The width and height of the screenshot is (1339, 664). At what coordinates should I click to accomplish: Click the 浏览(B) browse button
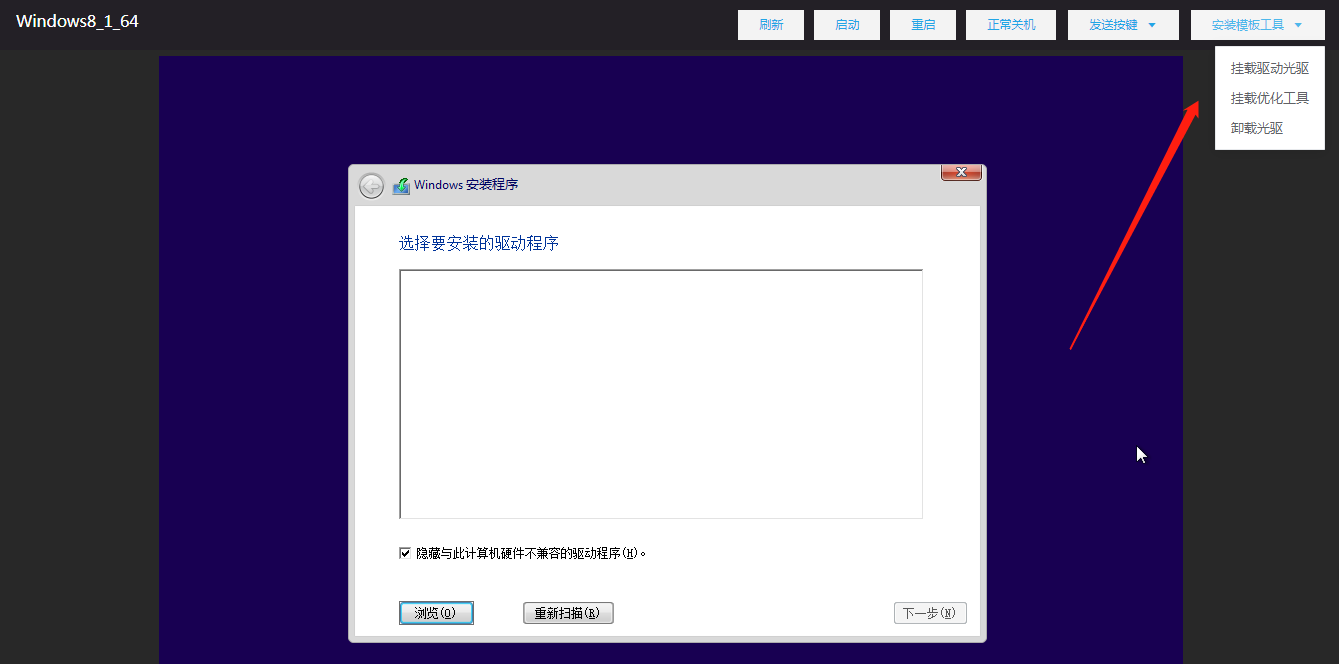coord(436,613)
